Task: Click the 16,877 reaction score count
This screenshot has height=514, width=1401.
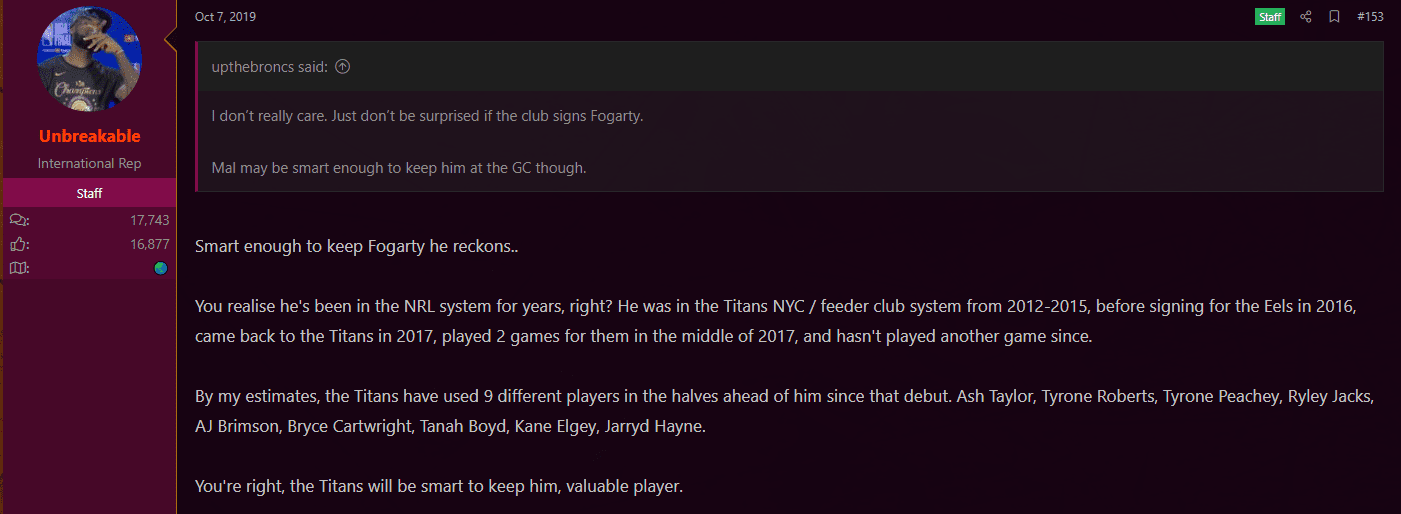Action: (x=149, y=244)
